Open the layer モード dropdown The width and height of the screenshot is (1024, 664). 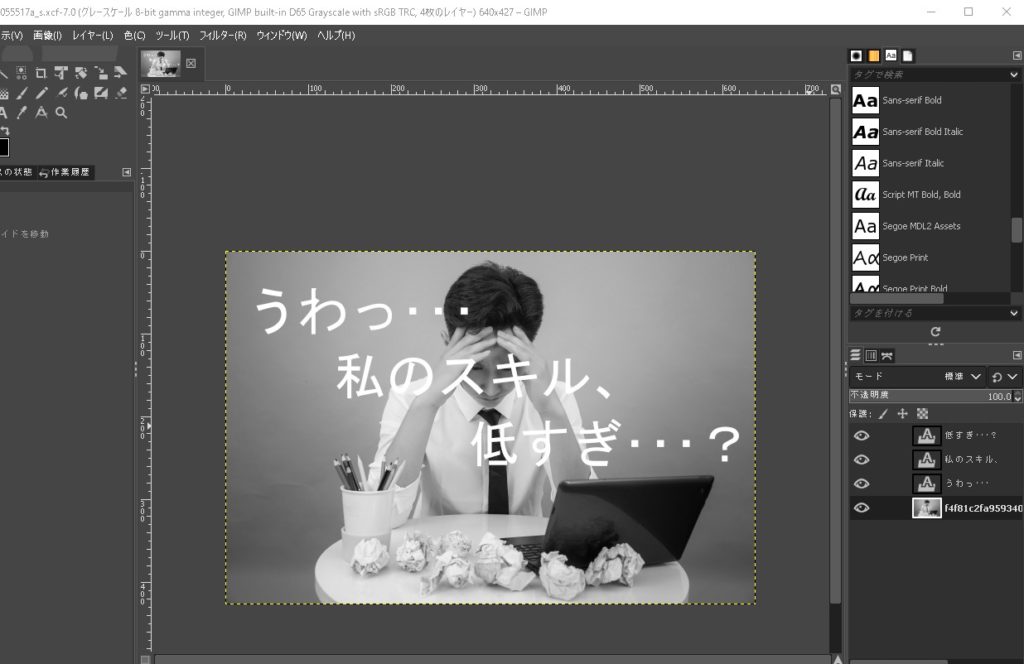[964, 377]
